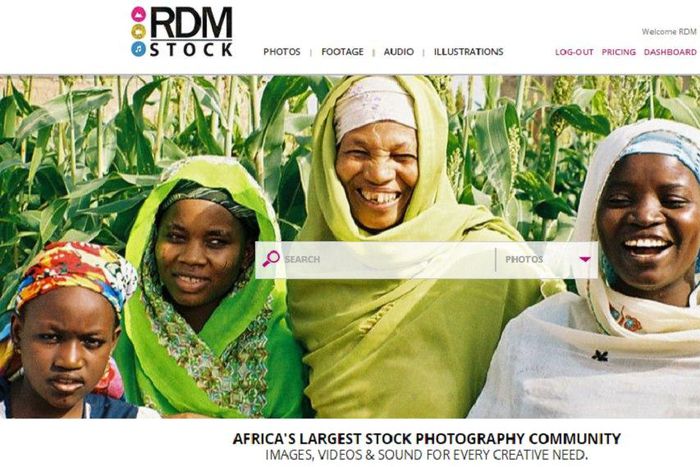The width and height of the screenshot is (700, 467).
Task: Open the PHOTOS nav menu item
Action: point(282,52)
